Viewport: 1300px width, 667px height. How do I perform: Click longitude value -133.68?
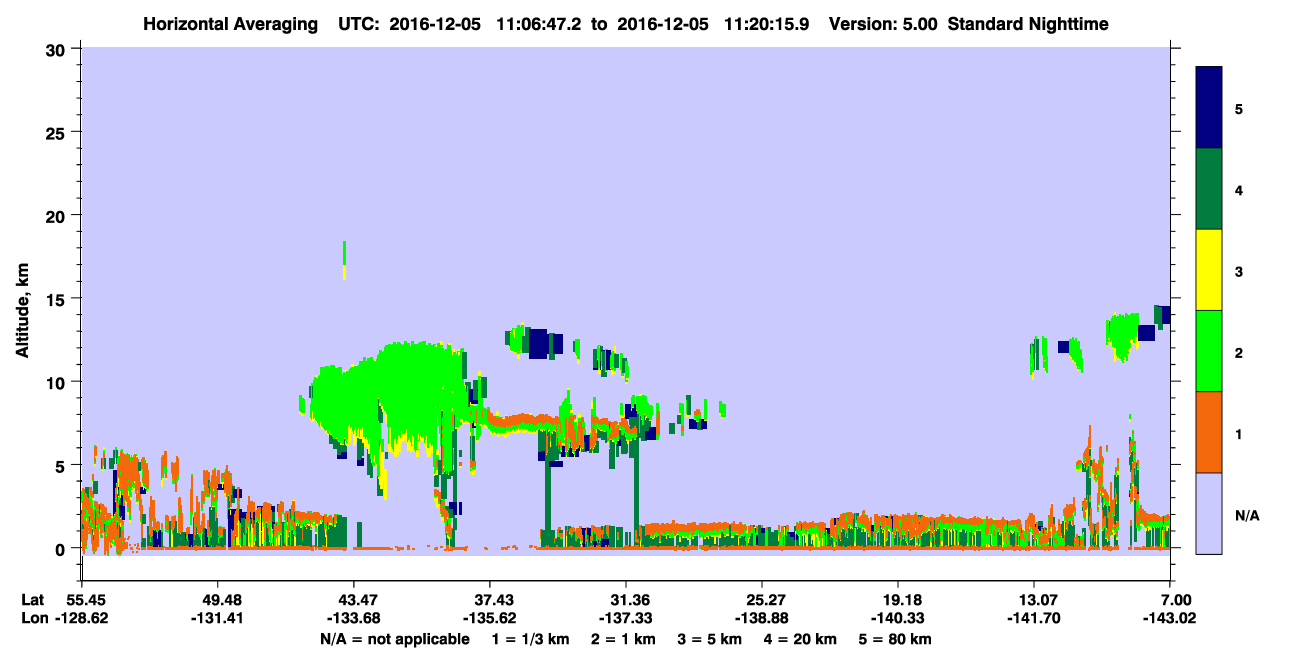[x=354, y=618]
